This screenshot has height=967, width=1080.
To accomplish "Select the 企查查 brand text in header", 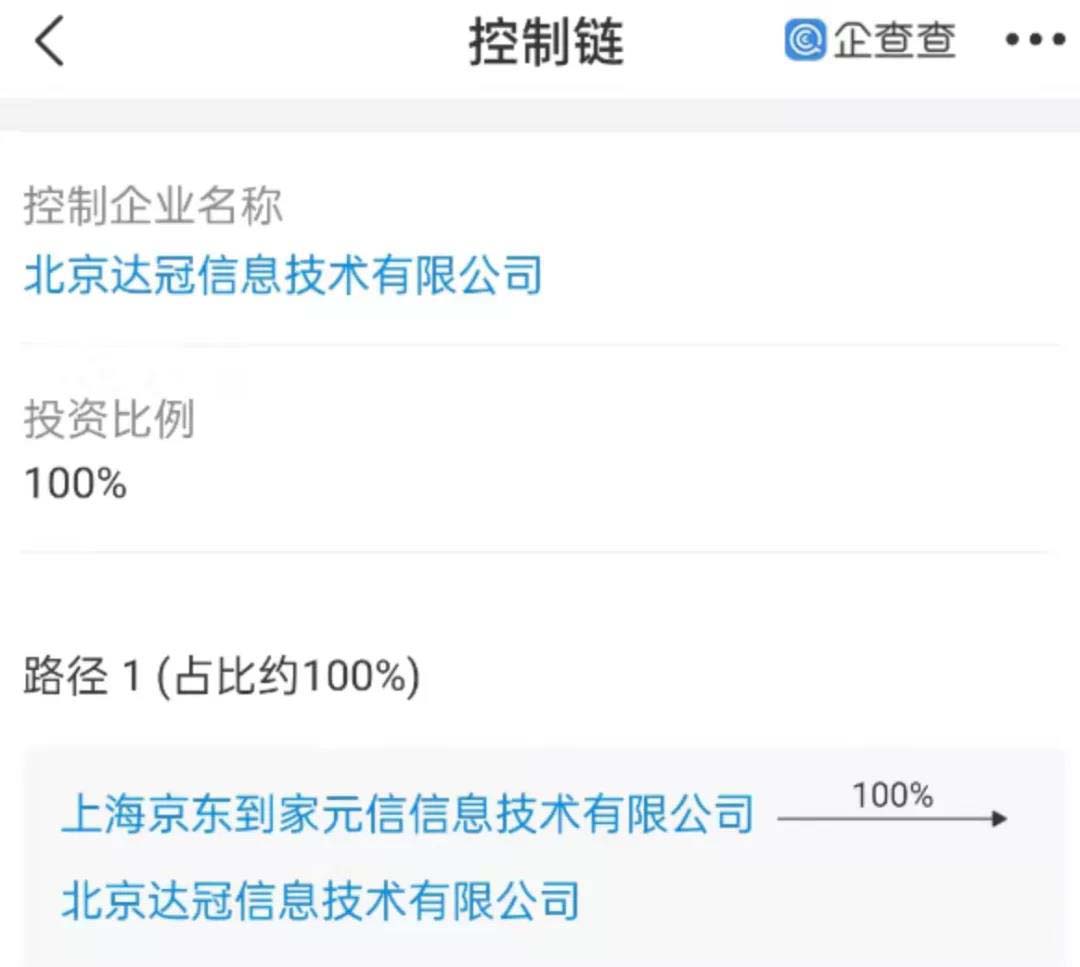I will (x=893, y=38).
